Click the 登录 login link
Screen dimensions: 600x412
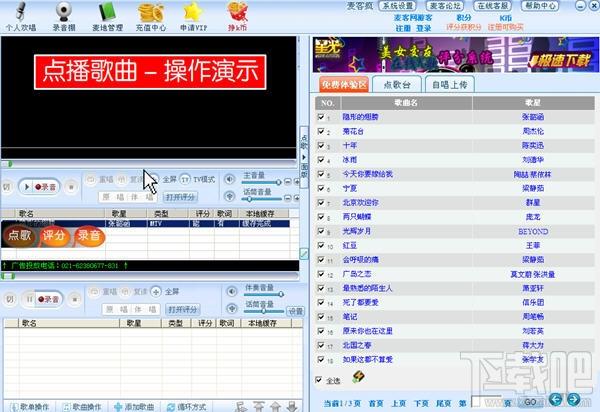[424, 28]
